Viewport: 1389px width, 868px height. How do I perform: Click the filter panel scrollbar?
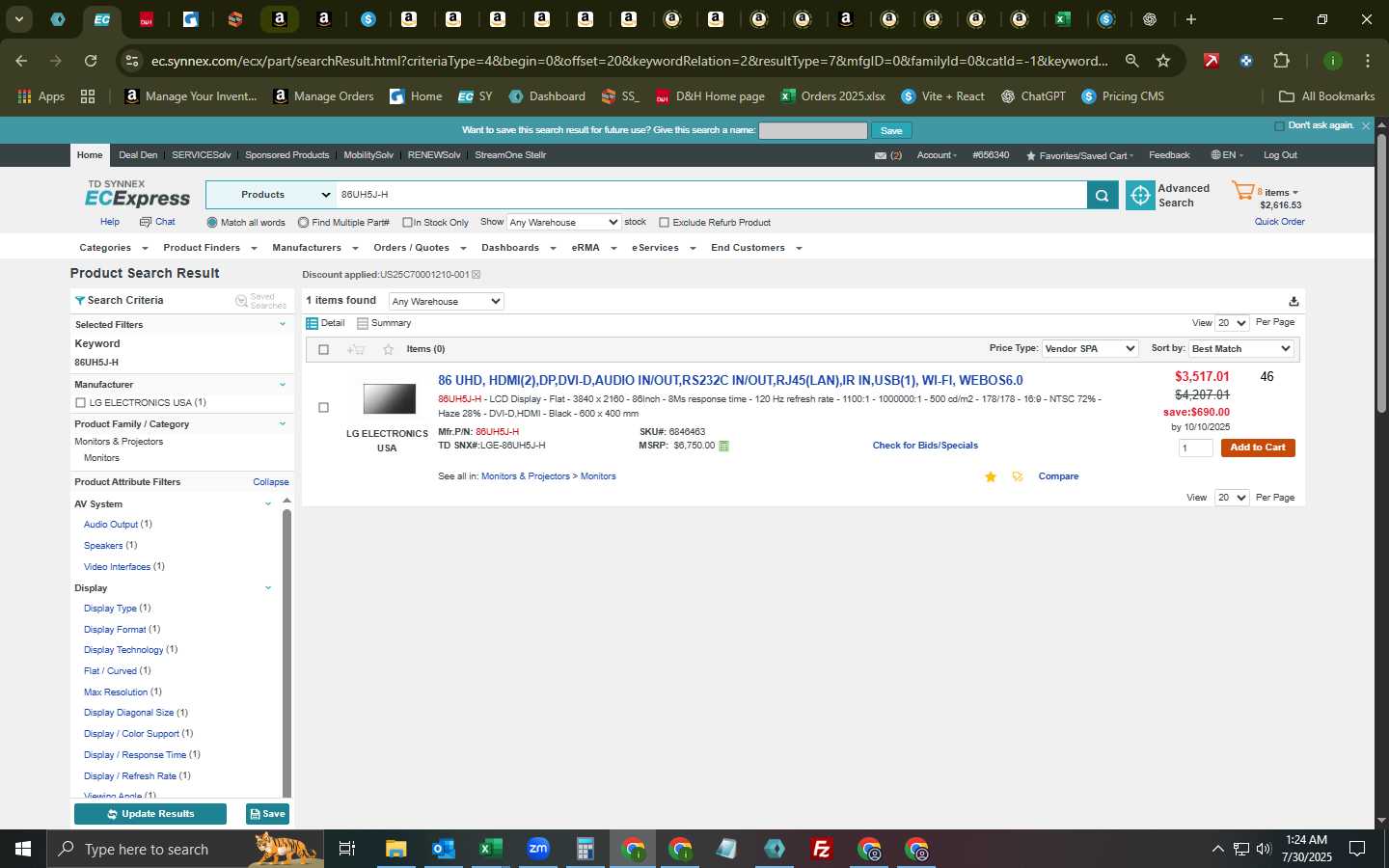click(x=286, y=651)
